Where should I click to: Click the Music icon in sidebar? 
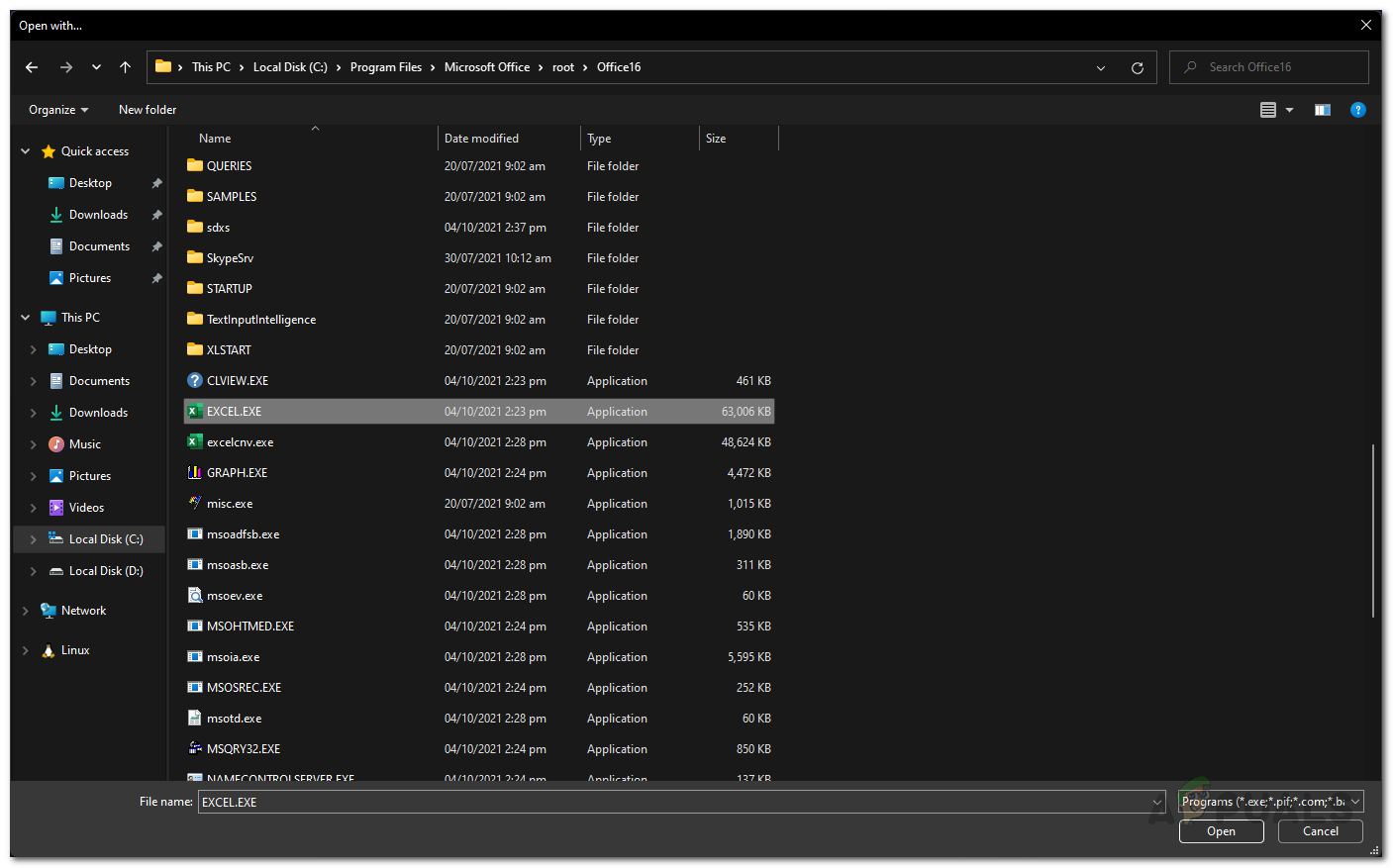coord(56,444)
